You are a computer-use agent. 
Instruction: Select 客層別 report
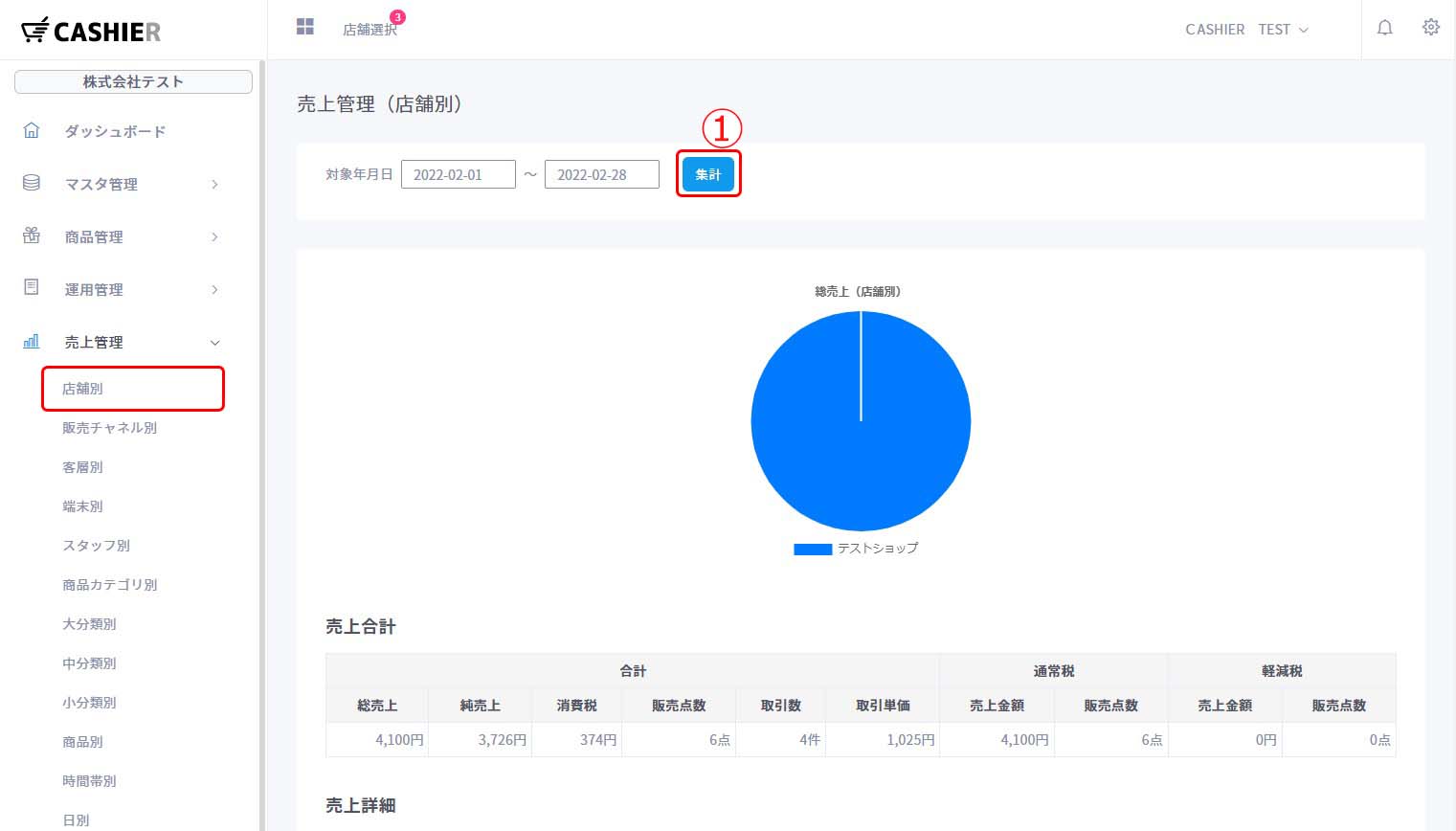pos(82,467)
